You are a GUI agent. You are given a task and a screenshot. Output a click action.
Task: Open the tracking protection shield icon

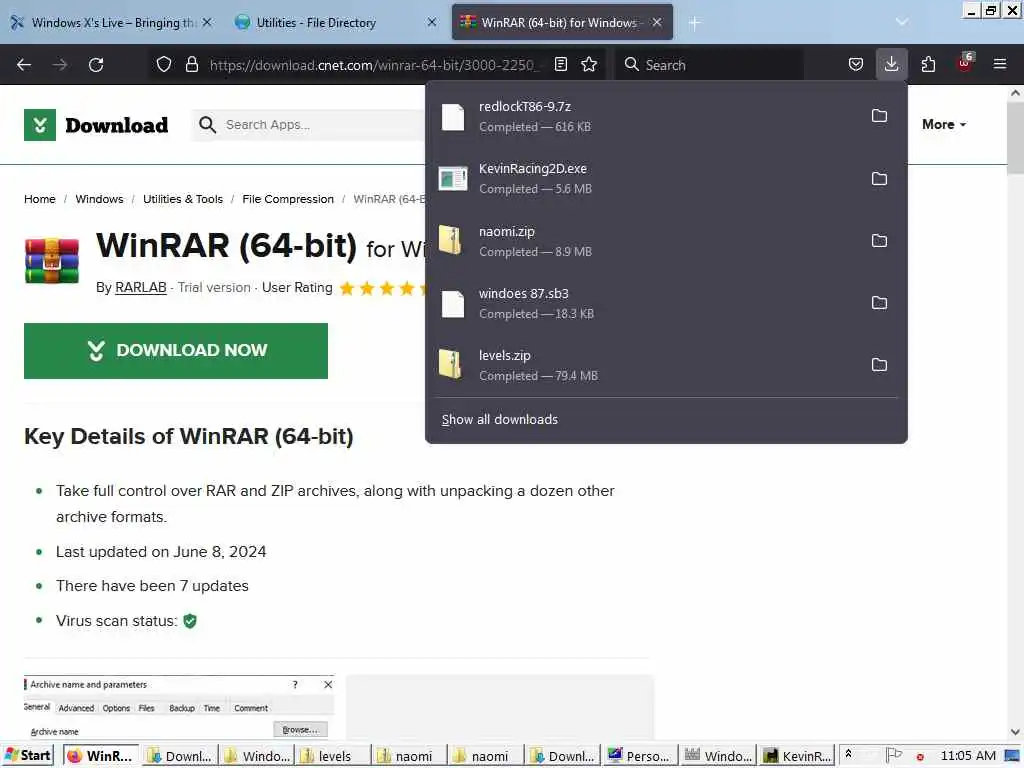[x=164, y=65]
